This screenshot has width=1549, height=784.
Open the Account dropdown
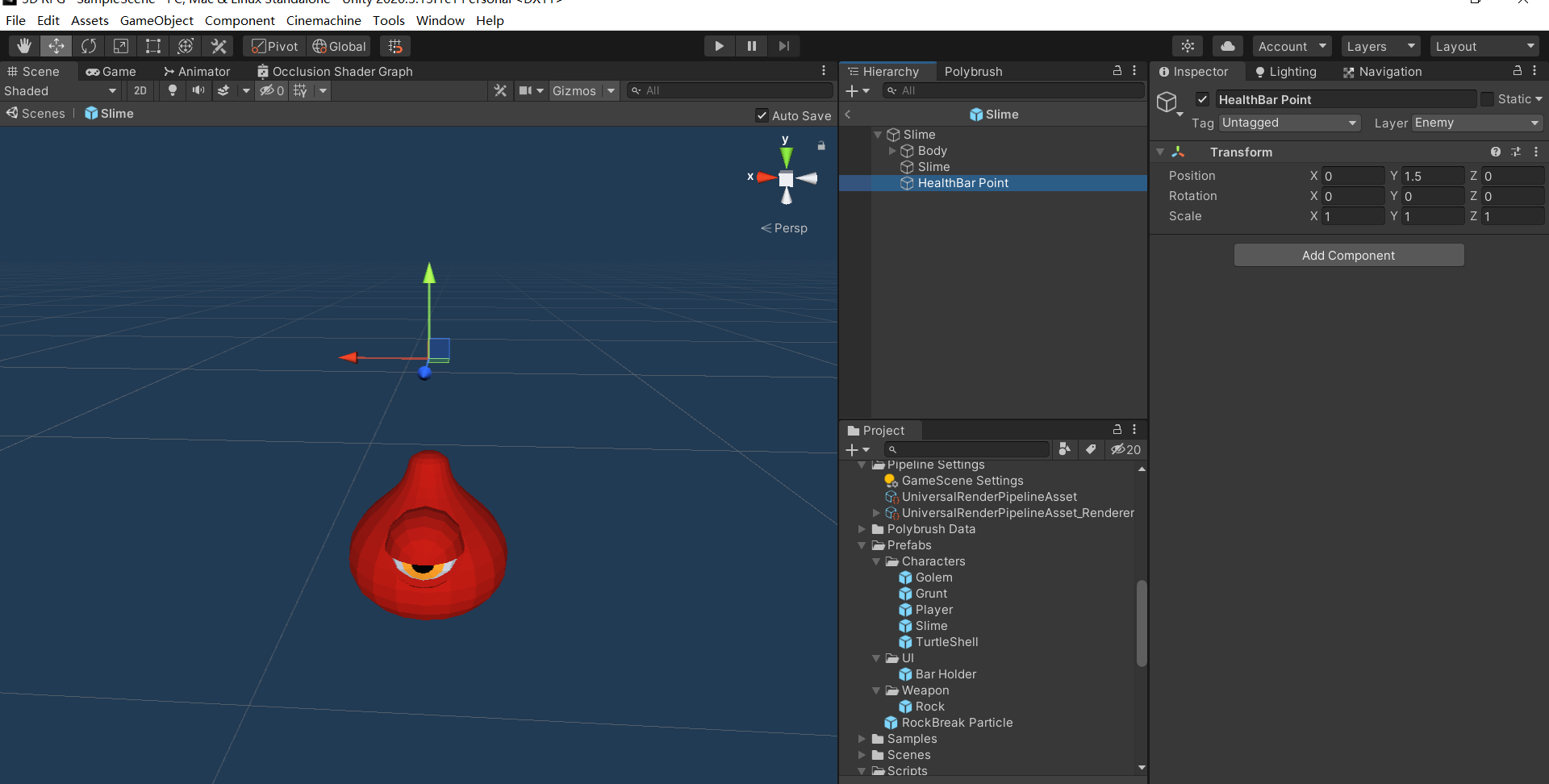[1292, 46]
